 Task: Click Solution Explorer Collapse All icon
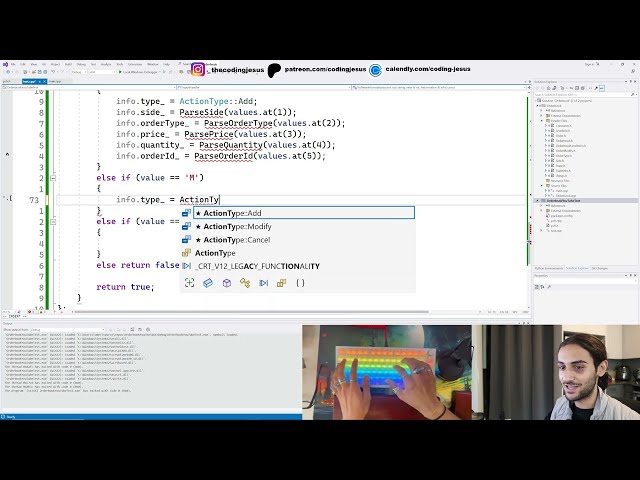[x=577, y=88]
